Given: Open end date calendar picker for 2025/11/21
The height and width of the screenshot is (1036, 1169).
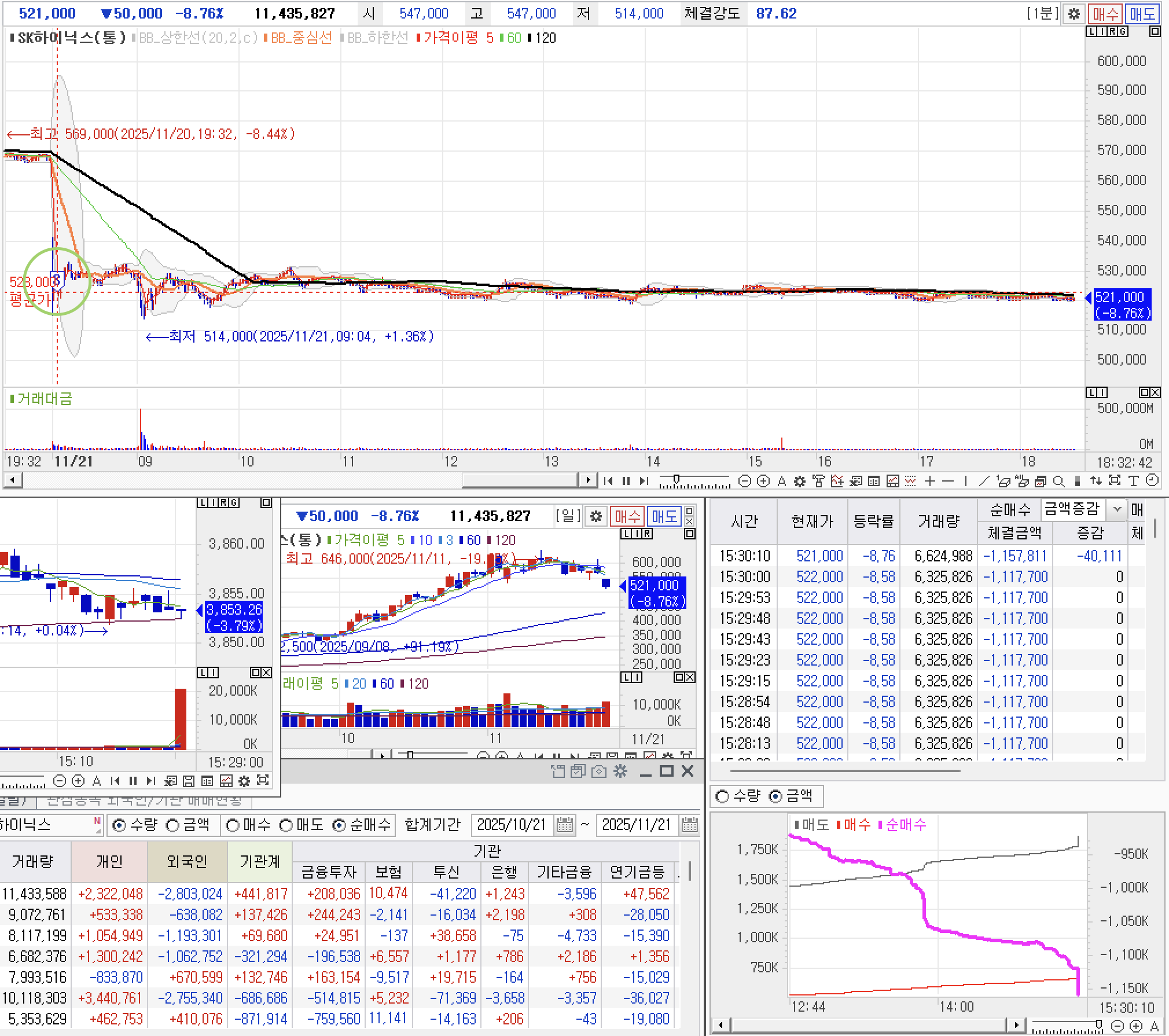Looking at the screenshot, I should pos(689,825).
